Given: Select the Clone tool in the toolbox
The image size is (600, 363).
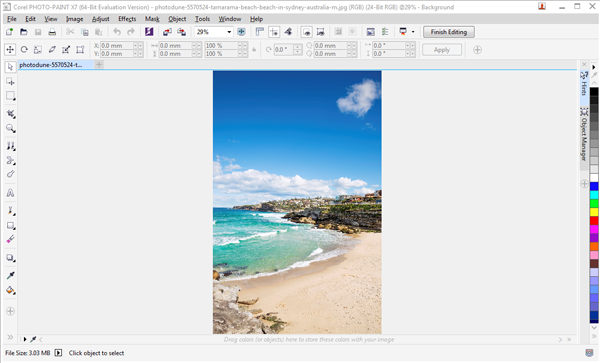Looking at the screenshot, I should click(10, 146).
